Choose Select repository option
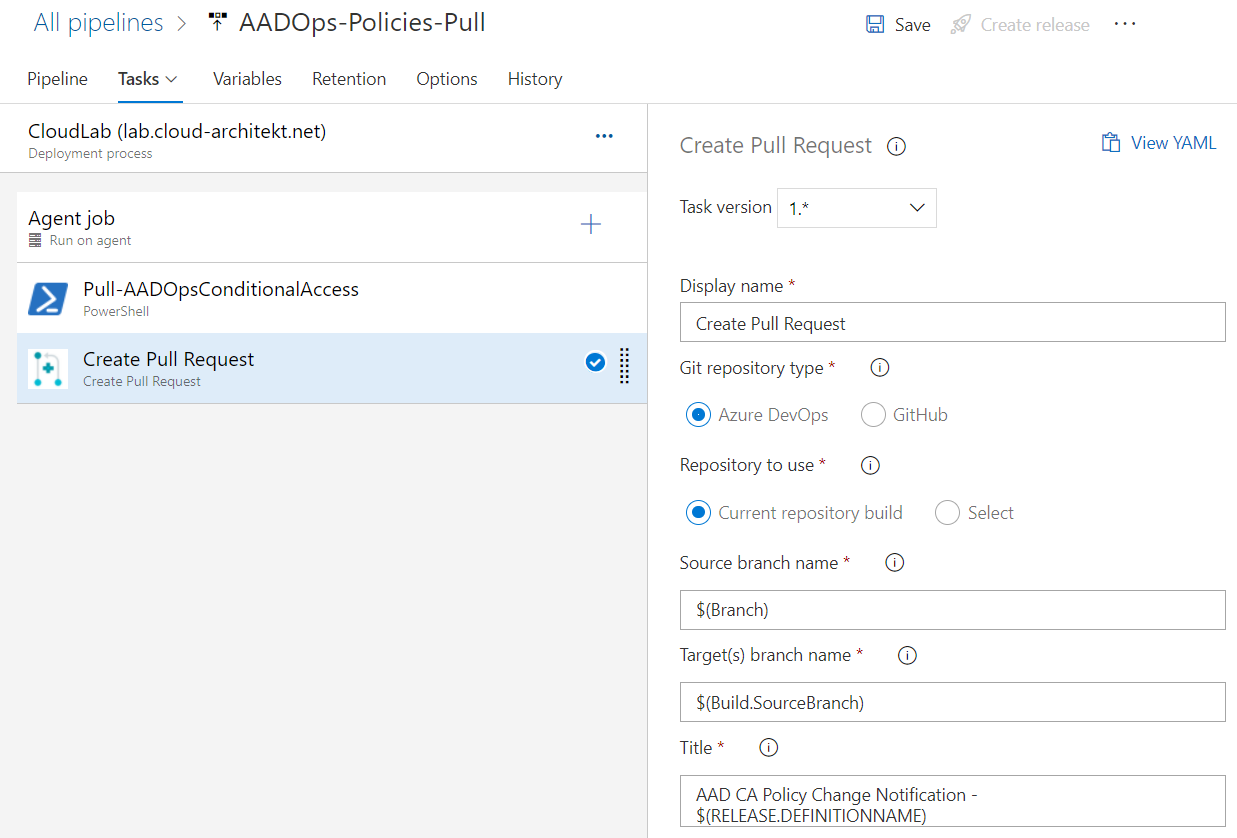Viewport: 1237px width, 838px height. (x=947, y=512)
